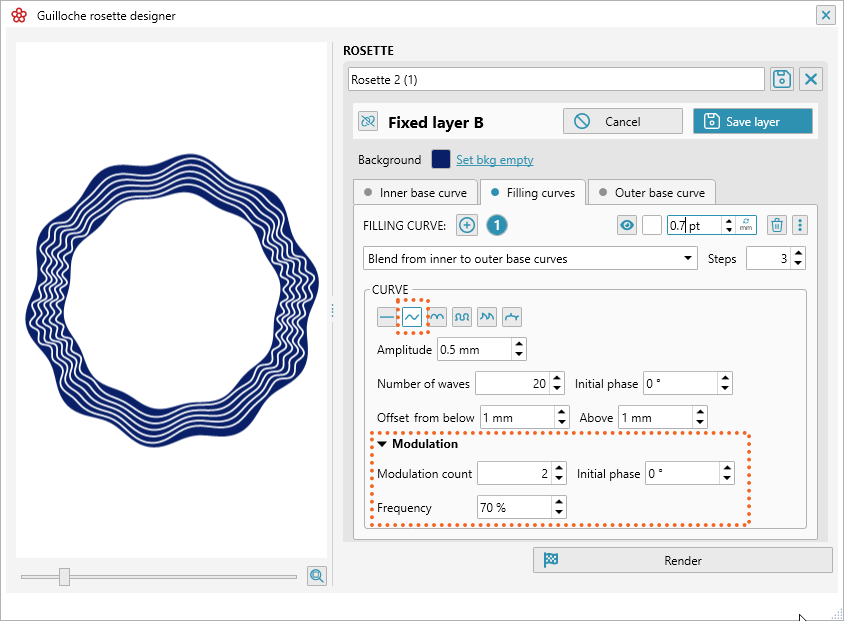The width and height of the screenshot is (844, 621).
Task: Switch to the Outer base curve tab
Action: [x=655, y=192]
